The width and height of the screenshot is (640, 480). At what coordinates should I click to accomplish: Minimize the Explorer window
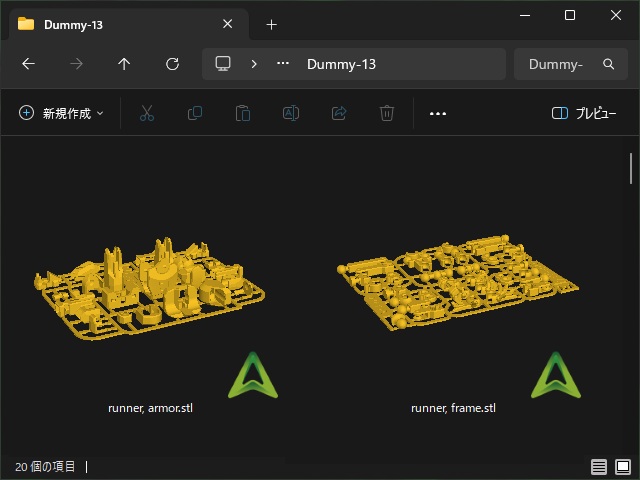point(525,16)
